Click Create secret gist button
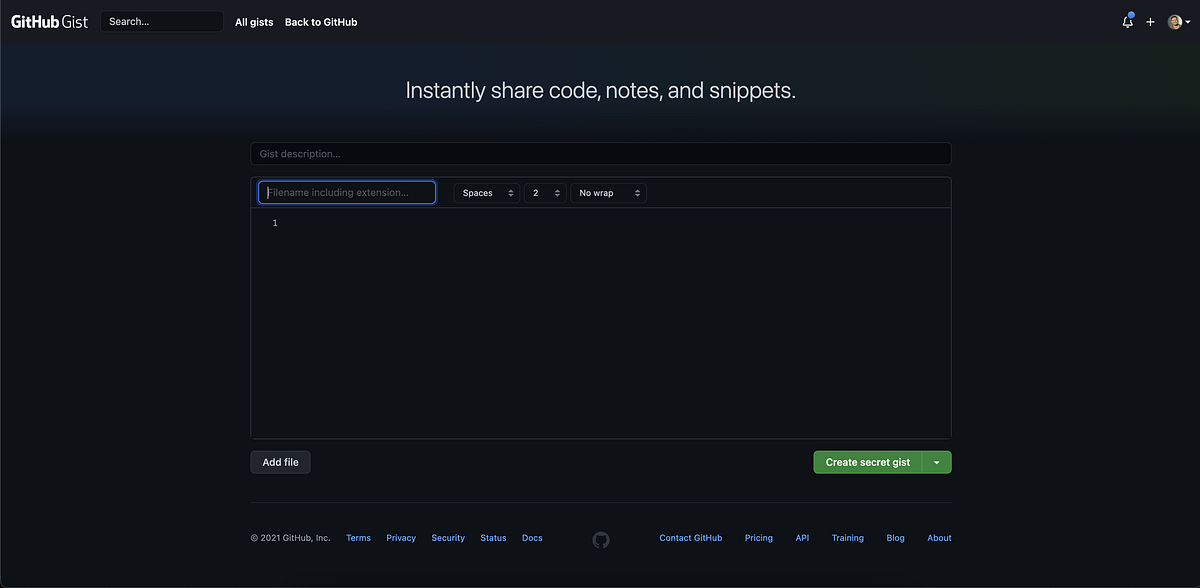 pyautogui.click(x=867, y=462)
